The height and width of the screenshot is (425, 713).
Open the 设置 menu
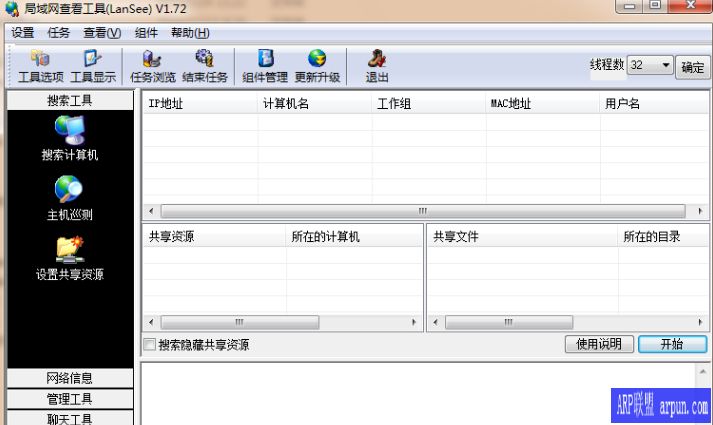pyautogui.click(x=23, y=33)
